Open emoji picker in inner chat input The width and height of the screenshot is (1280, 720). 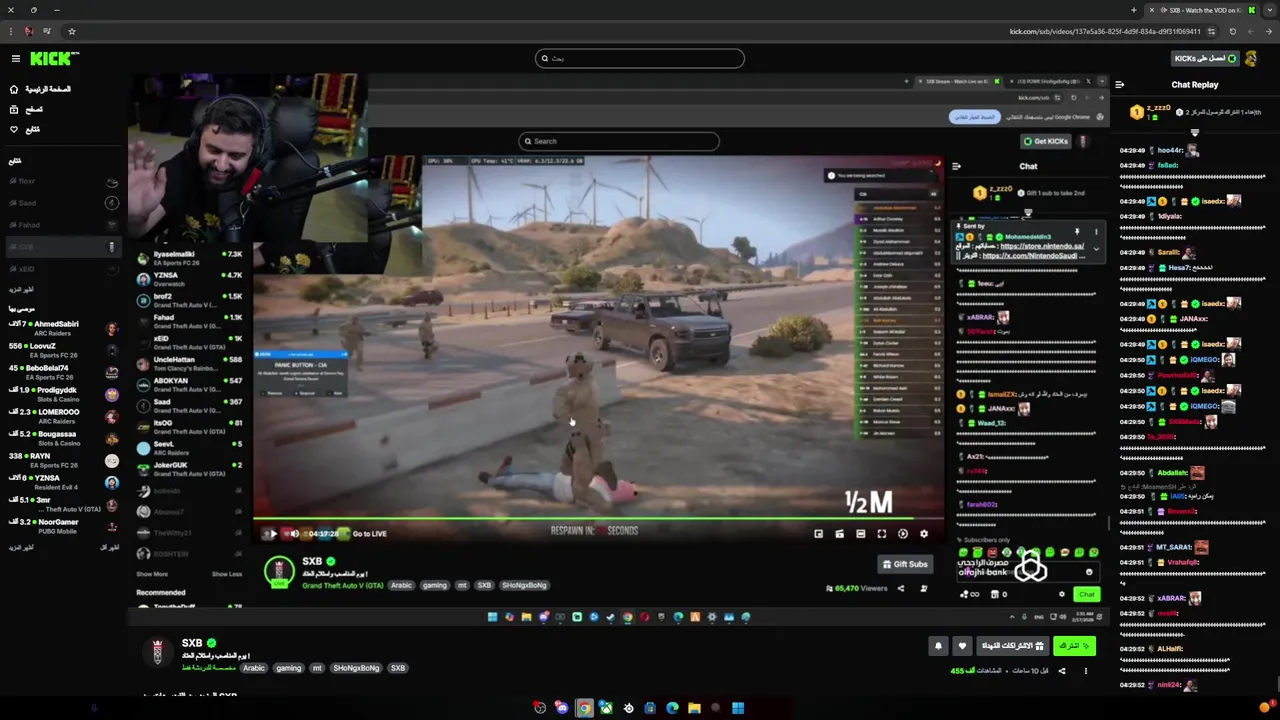click(1089, 573)
